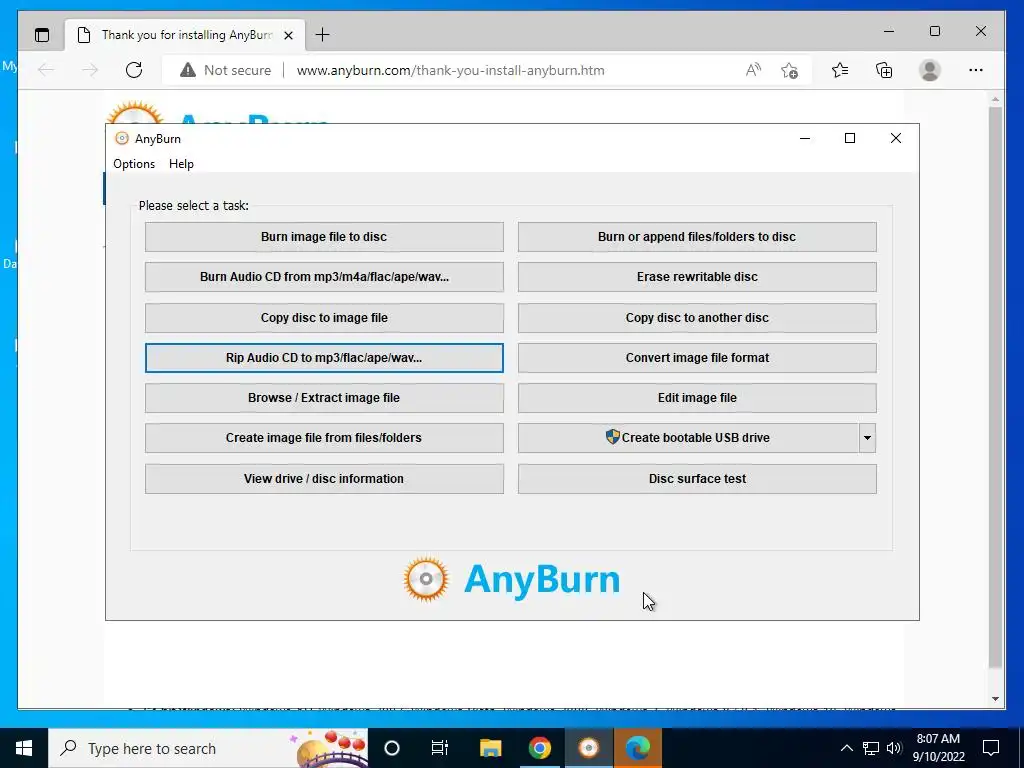Expand the bootable USB drive dropdown arrow
The image size is (1024, 768).
pyautogui.click(x=867, y=438)
